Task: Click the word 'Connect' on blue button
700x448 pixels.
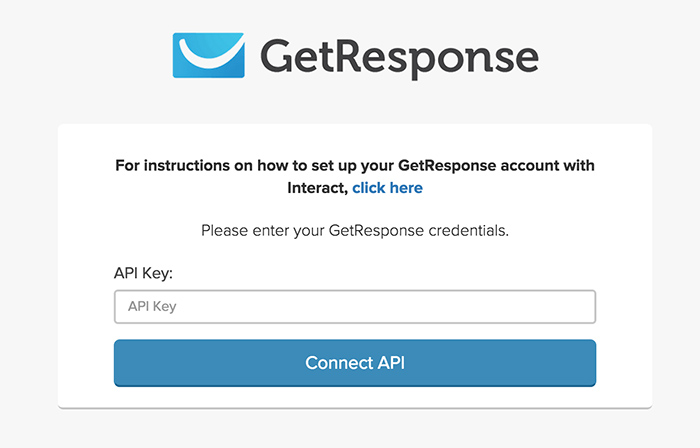Action: 339,363
